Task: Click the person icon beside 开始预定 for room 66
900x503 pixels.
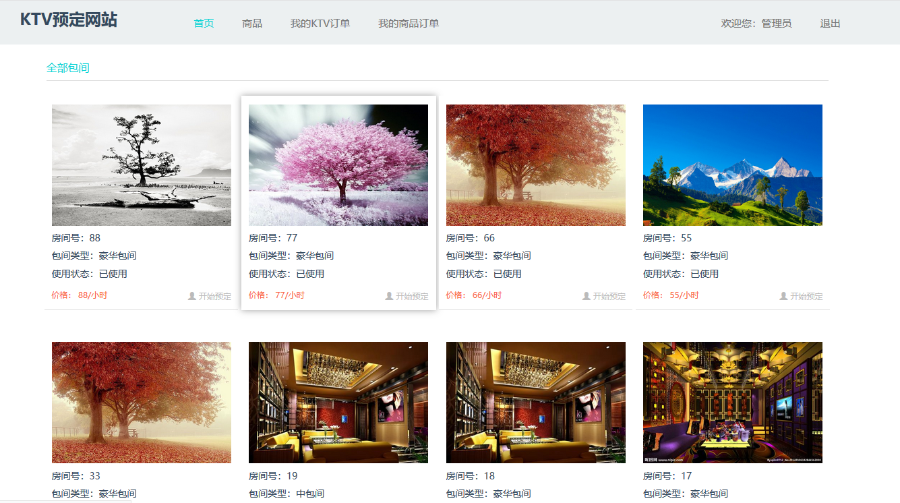Action: coord(586,296)
